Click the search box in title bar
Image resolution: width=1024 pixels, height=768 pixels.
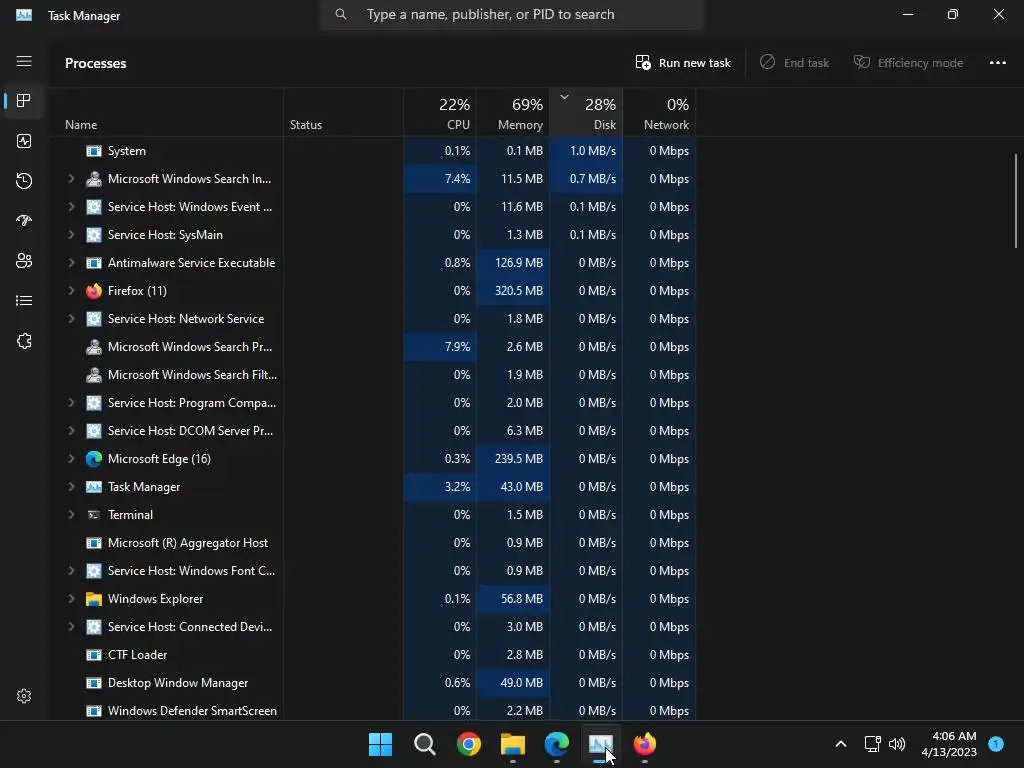[x=512, y=14]
